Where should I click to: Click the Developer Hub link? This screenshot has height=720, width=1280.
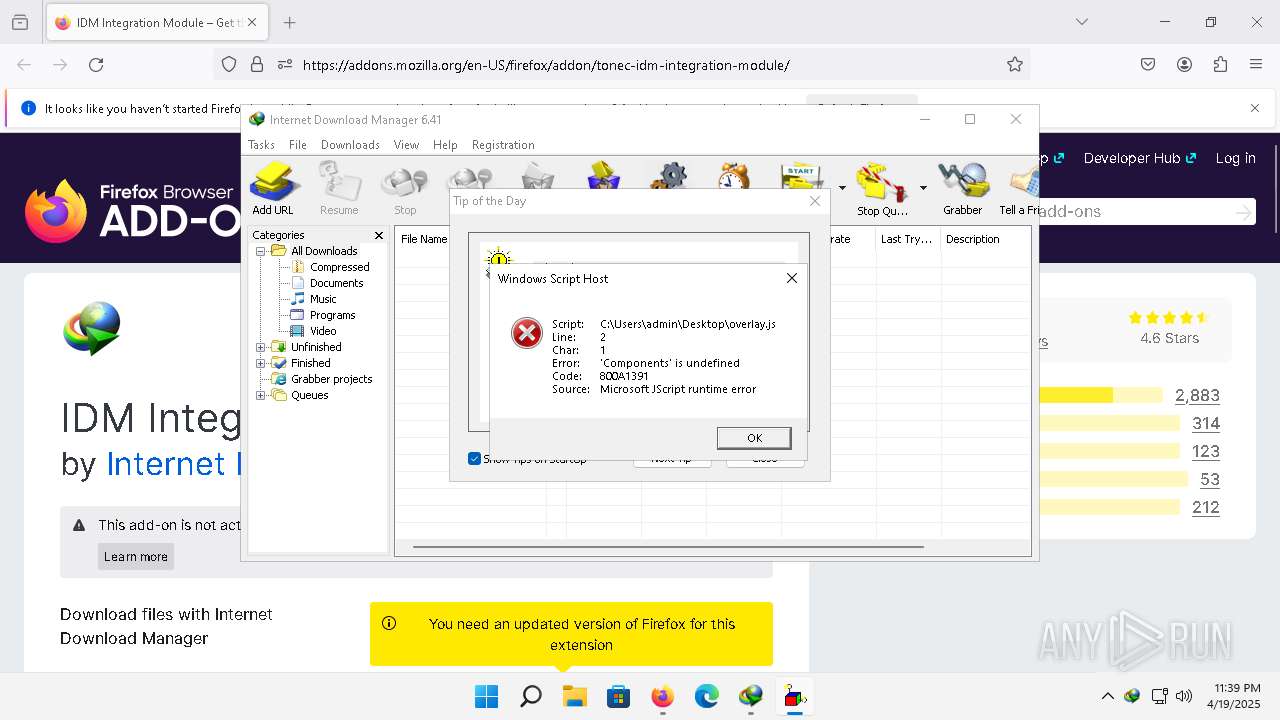click(1139, 158)
